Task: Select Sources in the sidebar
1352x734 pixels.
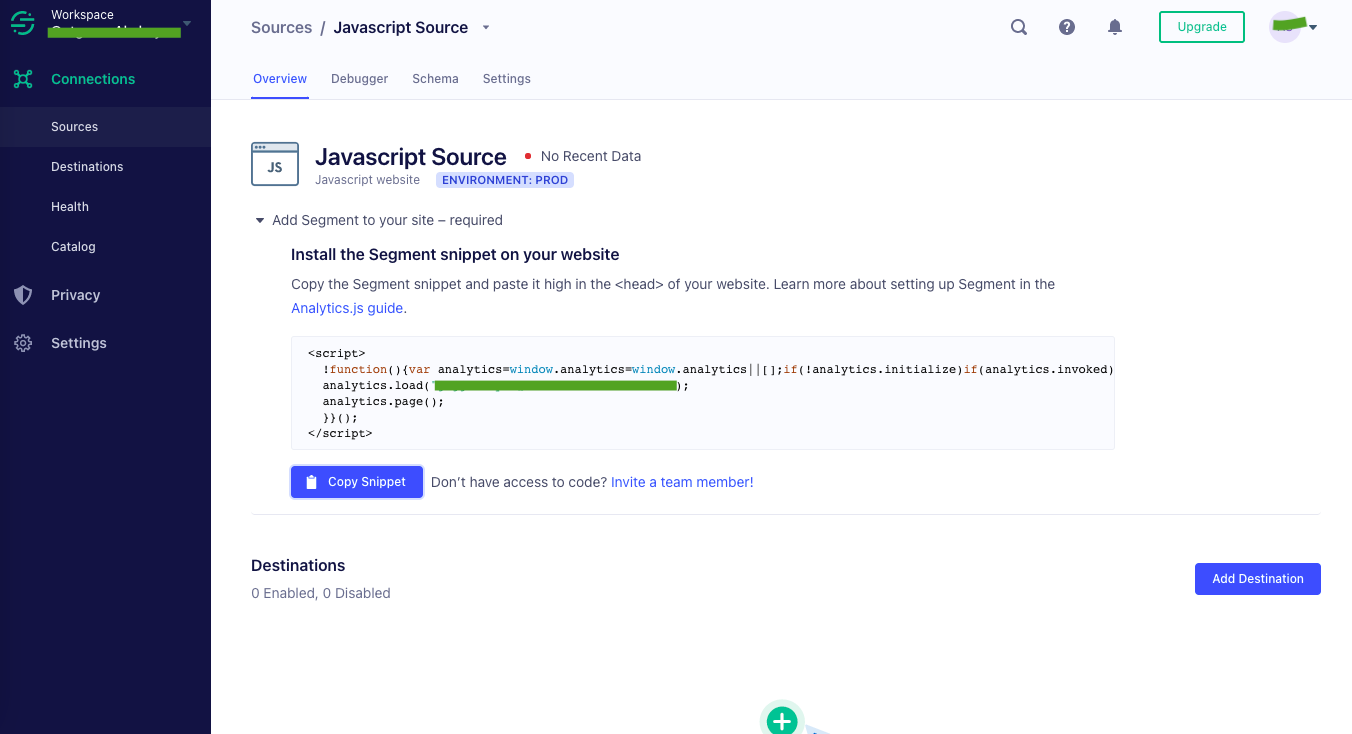Action: [105, 127]
